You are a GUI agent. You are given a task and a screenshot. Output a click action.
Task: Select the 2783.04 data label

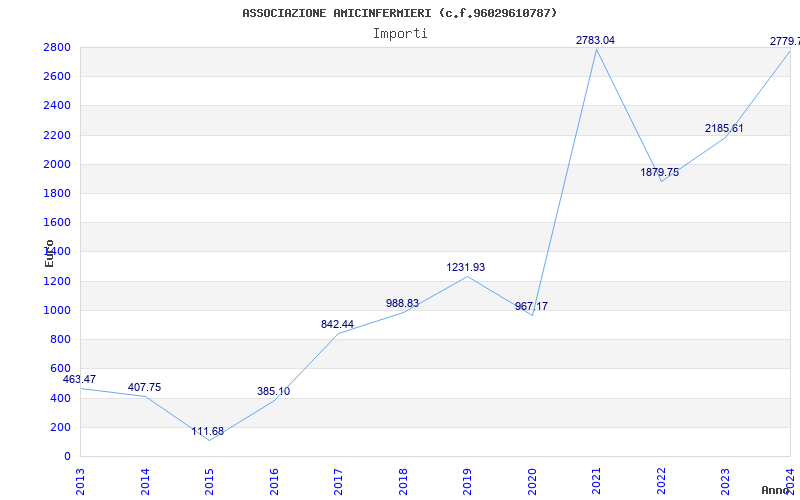[x=595, y=40]
